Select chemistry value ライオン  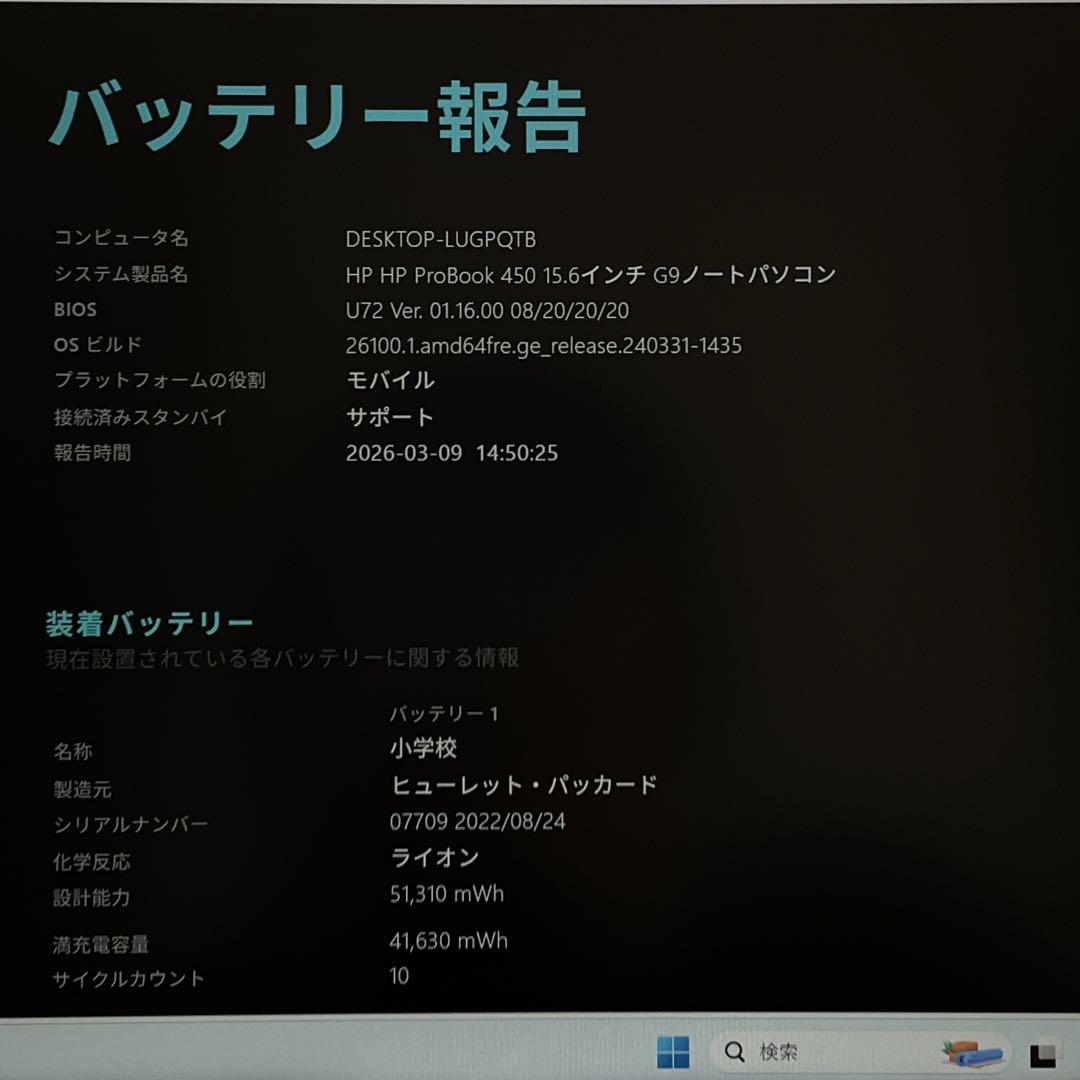[435, 858]
